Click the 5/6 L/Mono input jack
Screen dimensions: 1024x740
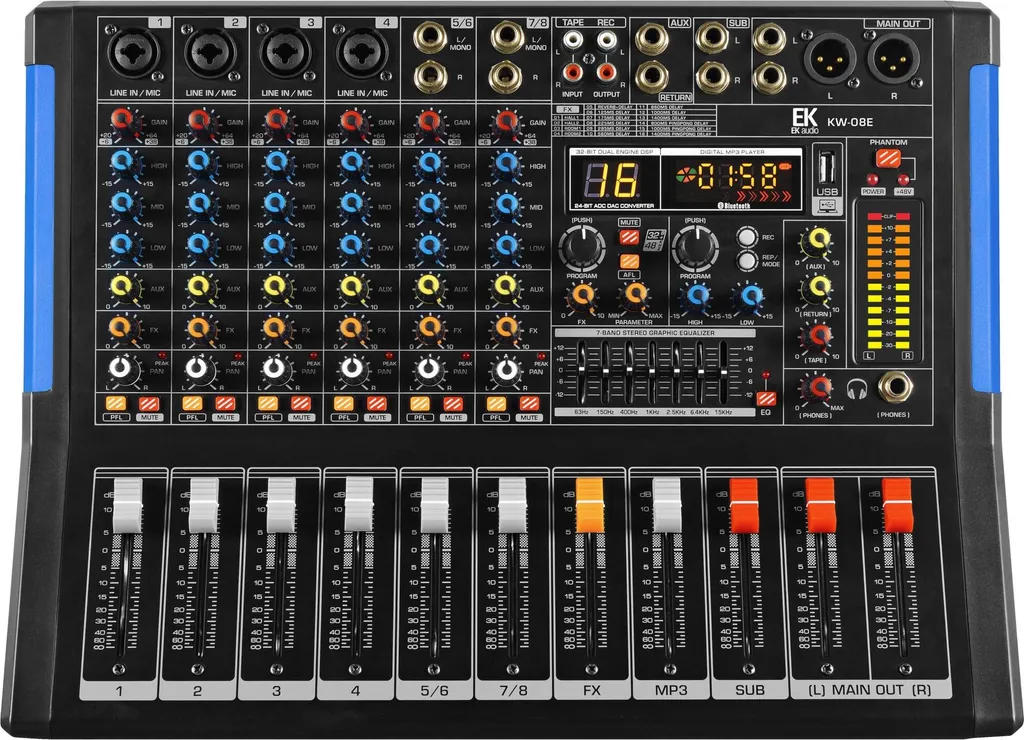coord(431,37)
